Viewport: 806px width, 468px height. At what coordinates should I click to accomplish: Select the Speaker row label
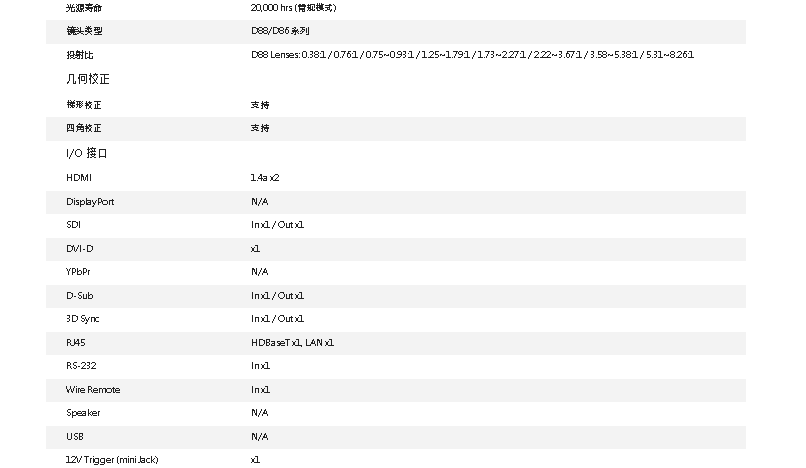click(83, 413)
